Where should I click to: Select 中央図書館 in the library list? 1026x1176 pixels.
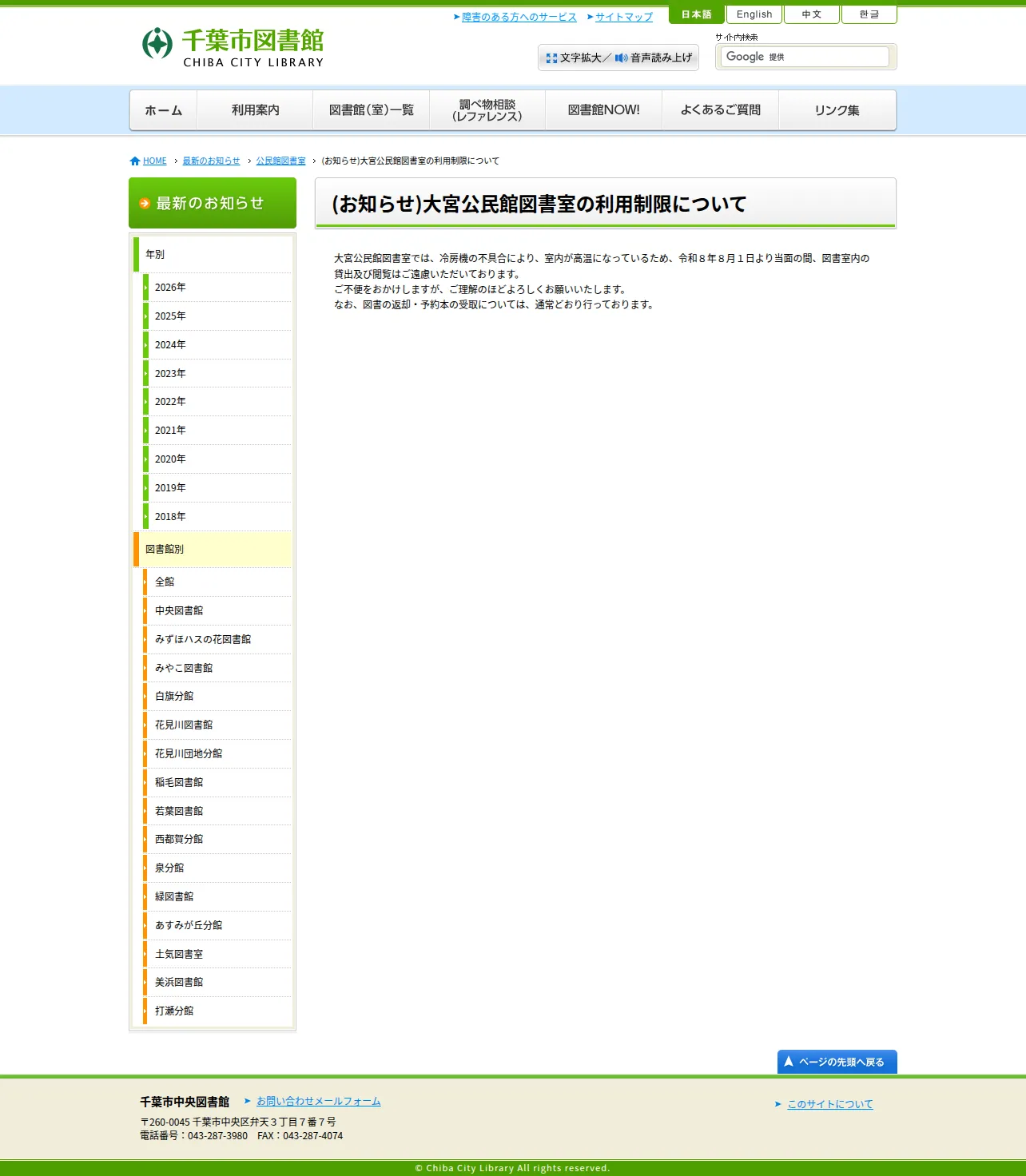tap(217, 611)
